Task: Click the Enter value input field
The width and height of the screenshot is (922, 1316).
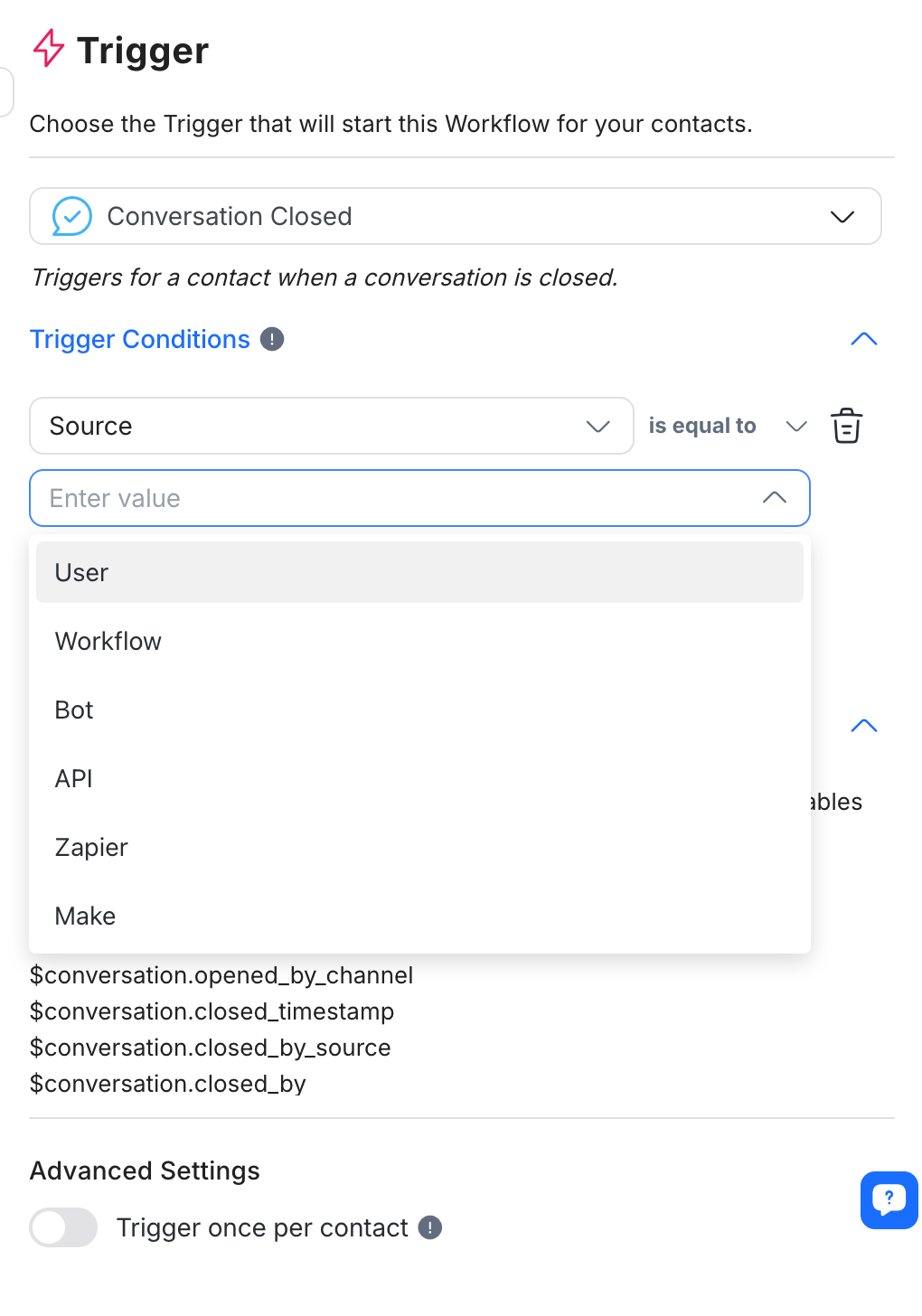Action: pos(398,498)
